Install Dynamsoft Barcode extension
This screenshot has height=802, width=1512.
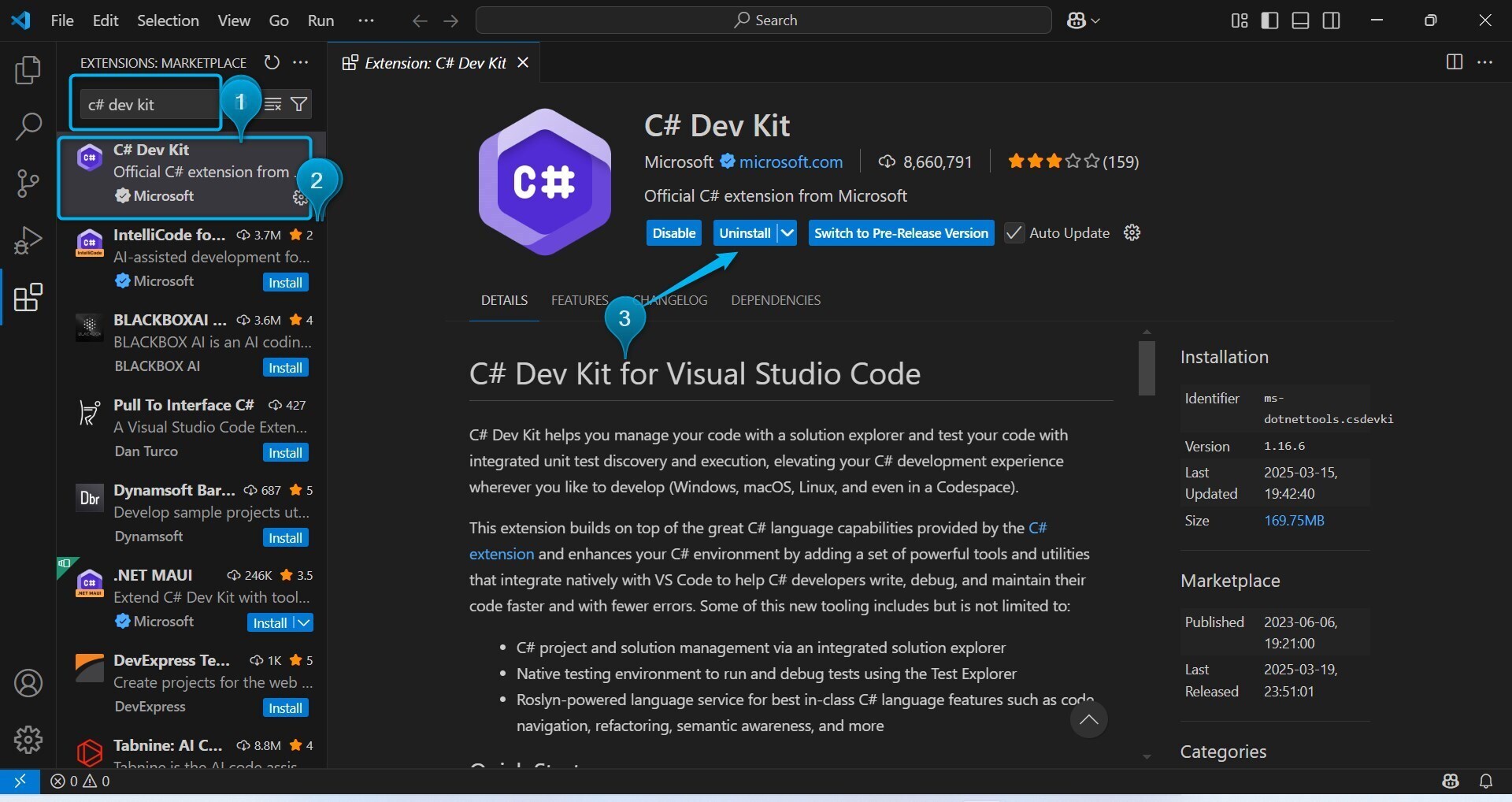point(285,538)
